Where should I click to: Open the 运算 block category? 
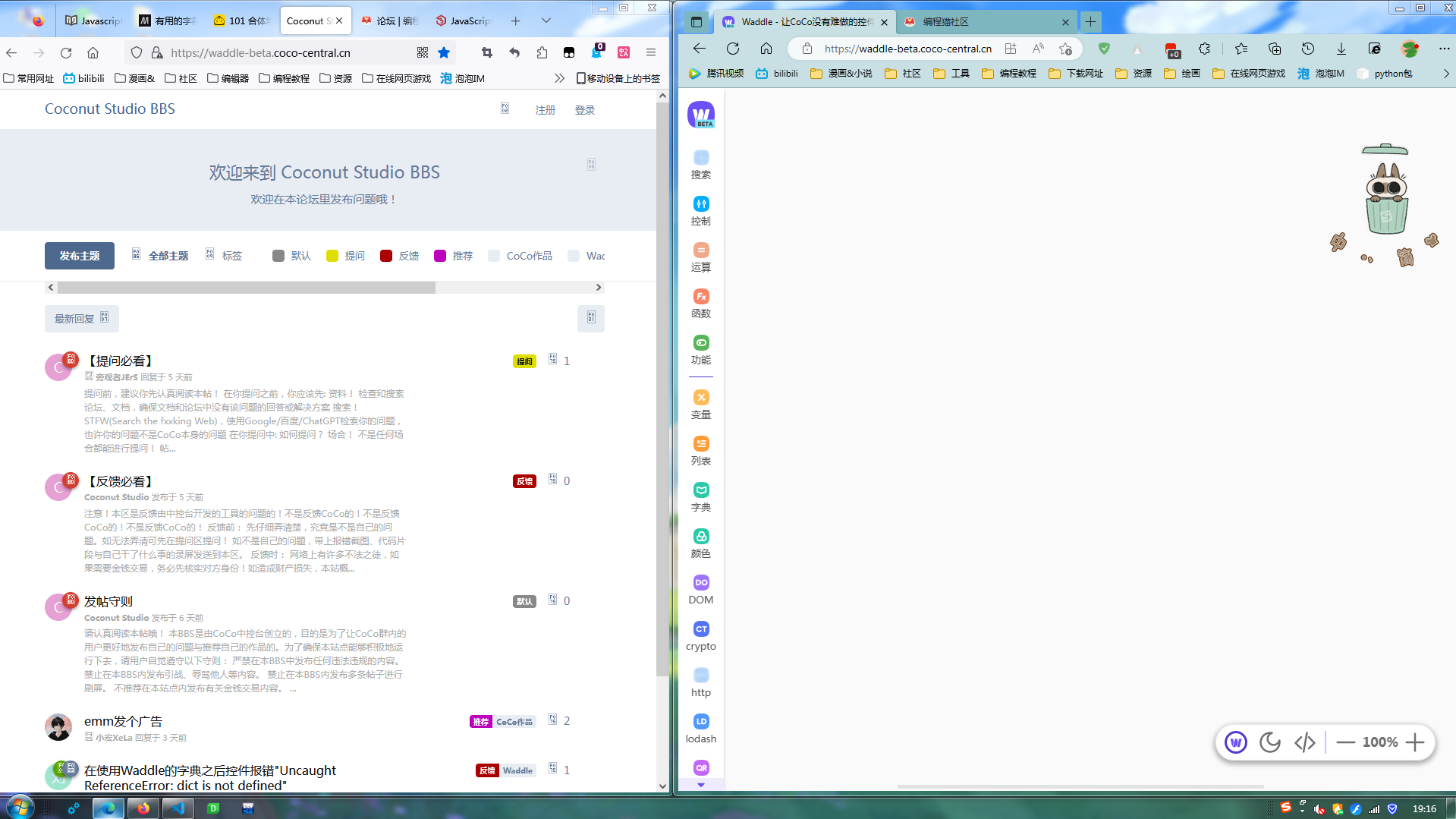(701, 257)
